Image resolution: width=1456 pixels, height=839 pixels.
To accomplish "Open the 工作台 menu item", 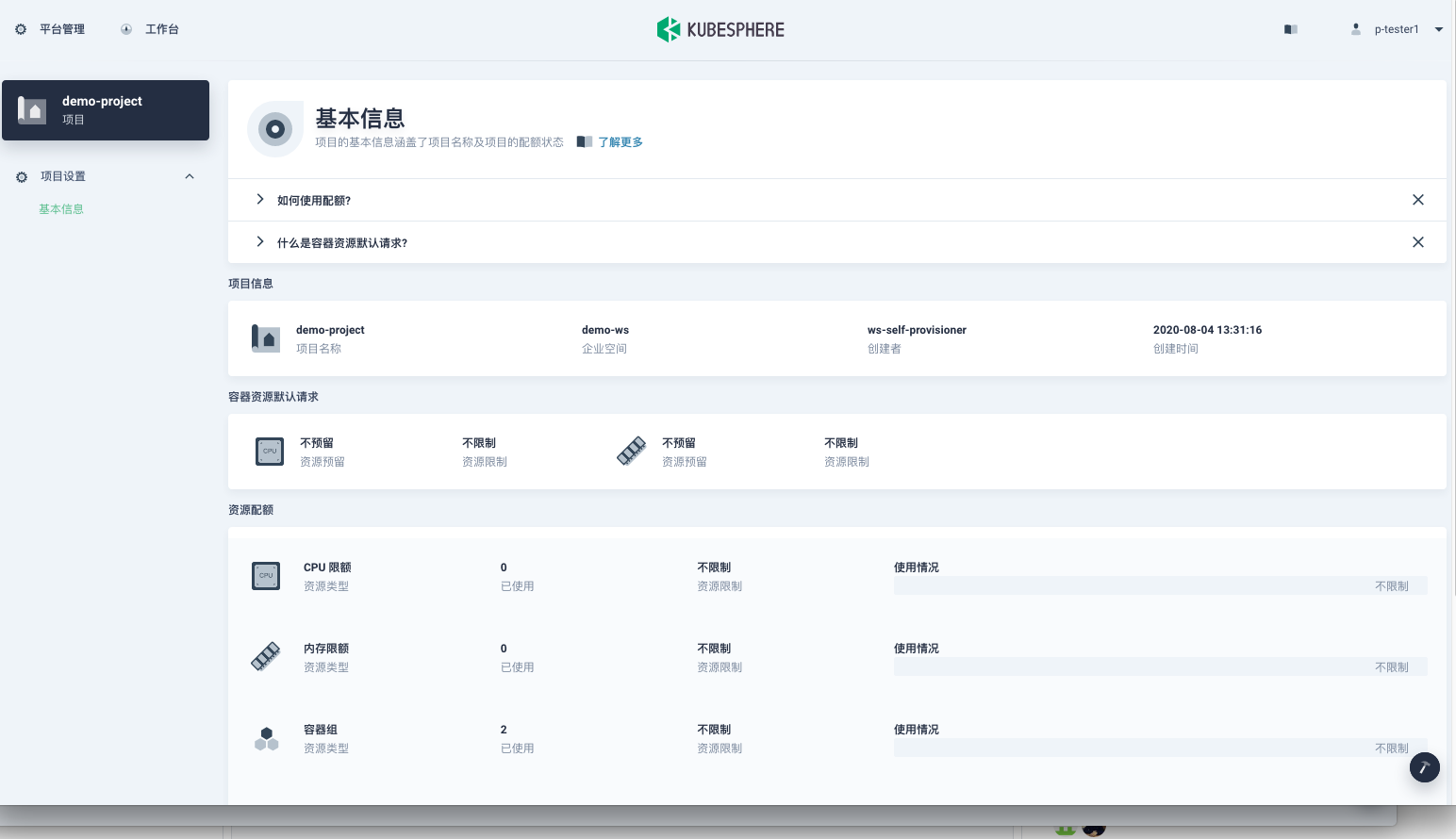I will click(x=162, y=29).
